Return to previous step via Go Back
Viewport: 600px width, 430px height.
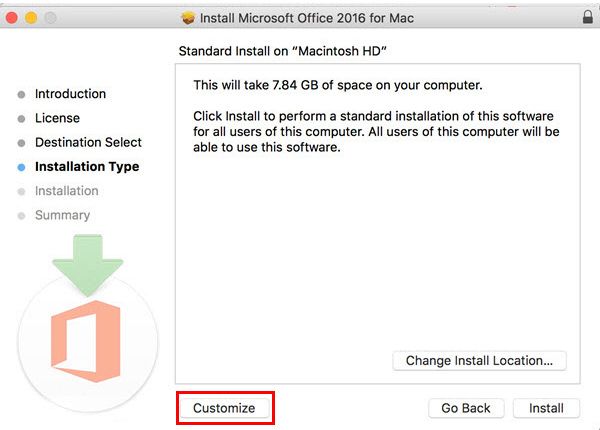point(466,408)
